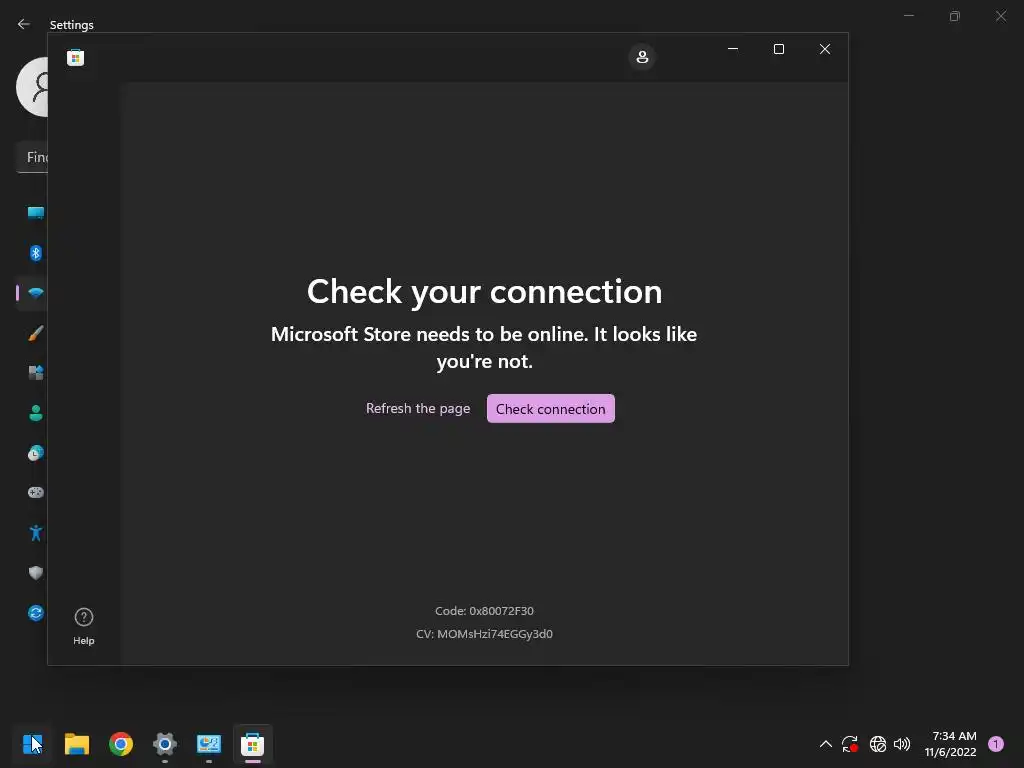Open the clock showing 7:34 AM
This screenshot has width=1024, height=768.
point(950,744)
